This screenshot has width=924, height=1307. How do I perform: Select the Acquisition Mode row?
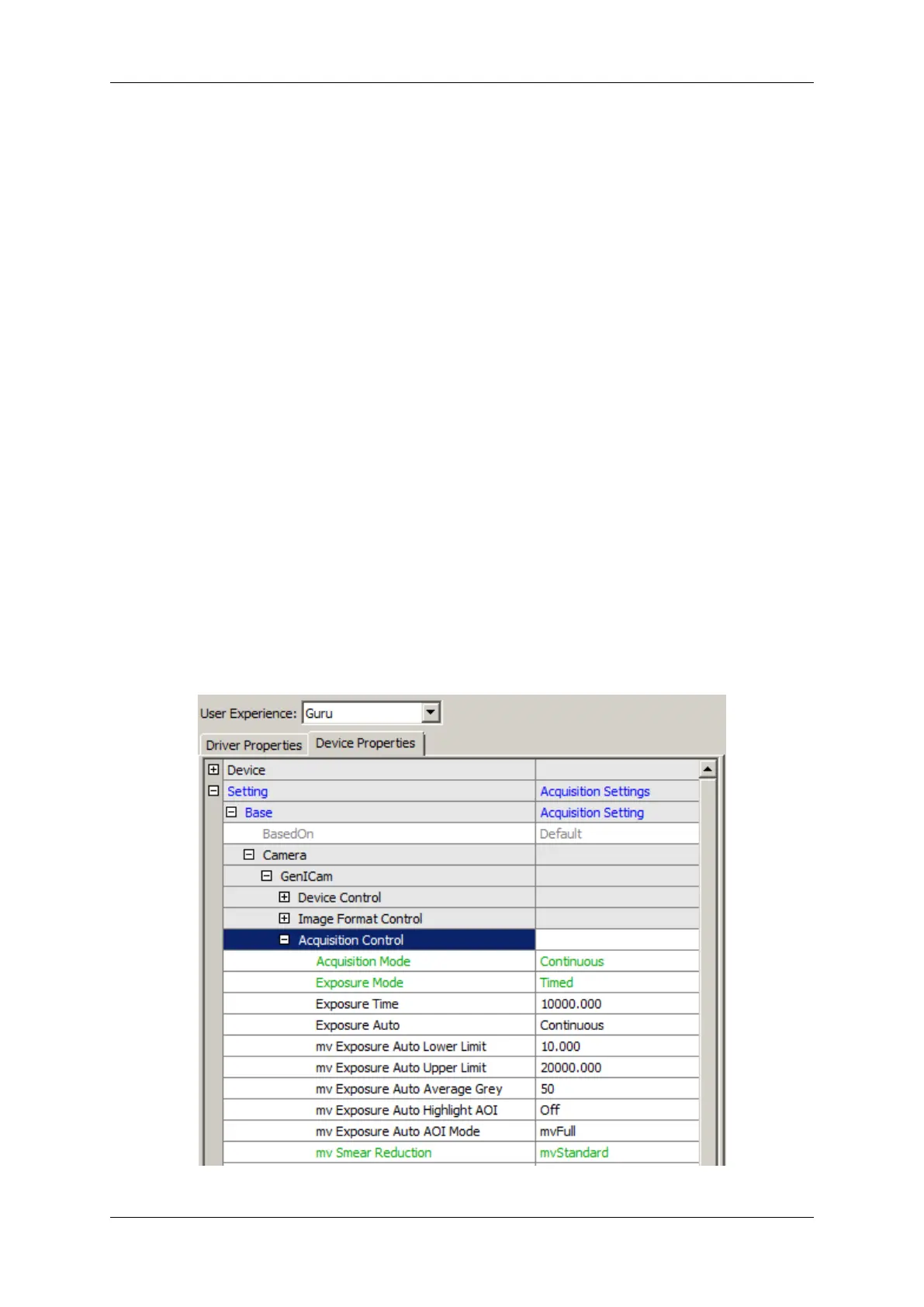461,961
